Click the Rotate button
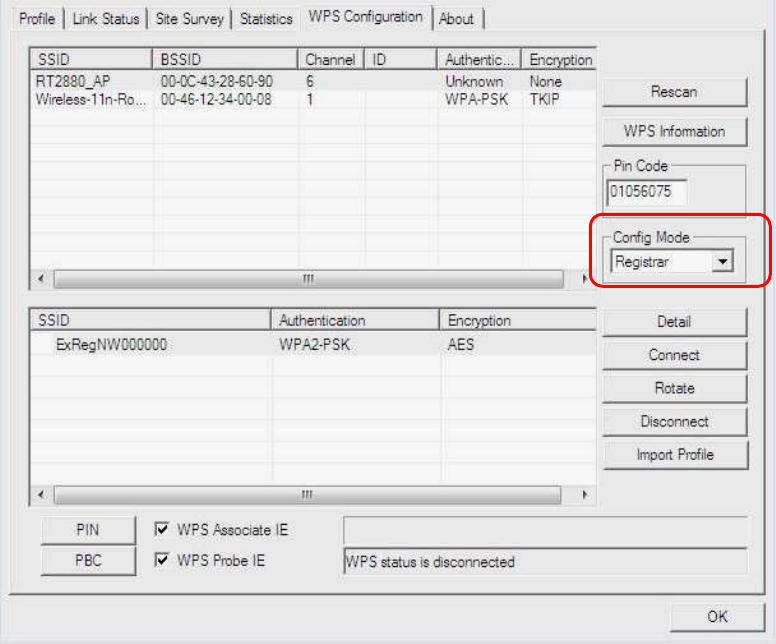The height and width of the screenshot is (644, 776). click(x=674, y=388)
